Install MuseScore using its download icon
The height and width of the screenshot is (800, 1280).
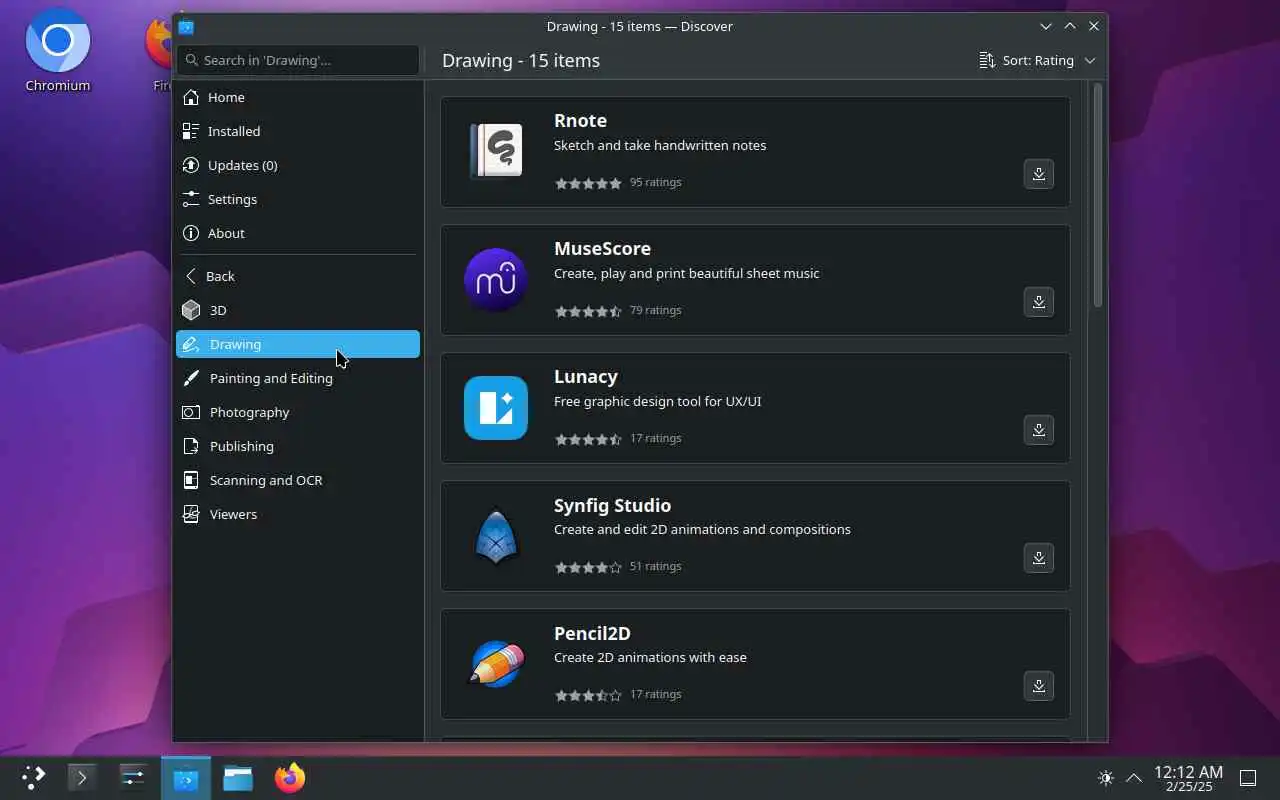(1038, 302)
